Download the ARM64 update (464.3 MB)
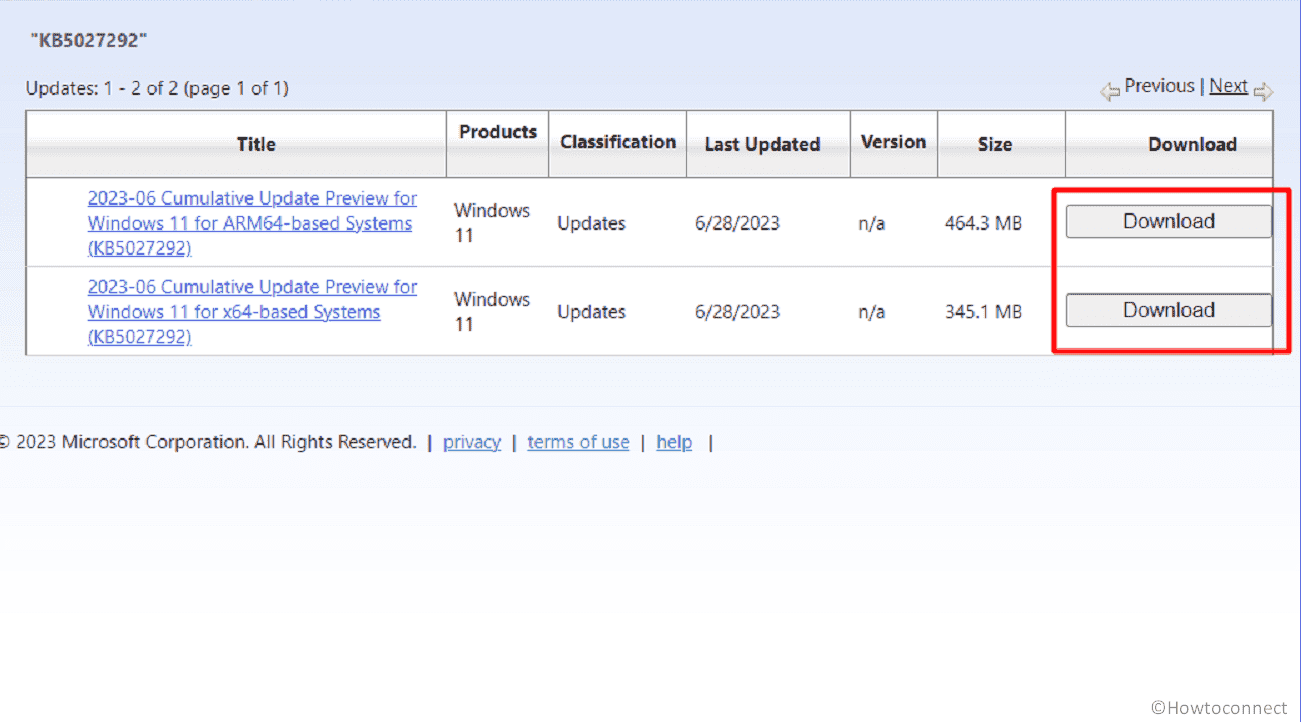This screenshot has width=1301, height=722. tap(1168, 222)
